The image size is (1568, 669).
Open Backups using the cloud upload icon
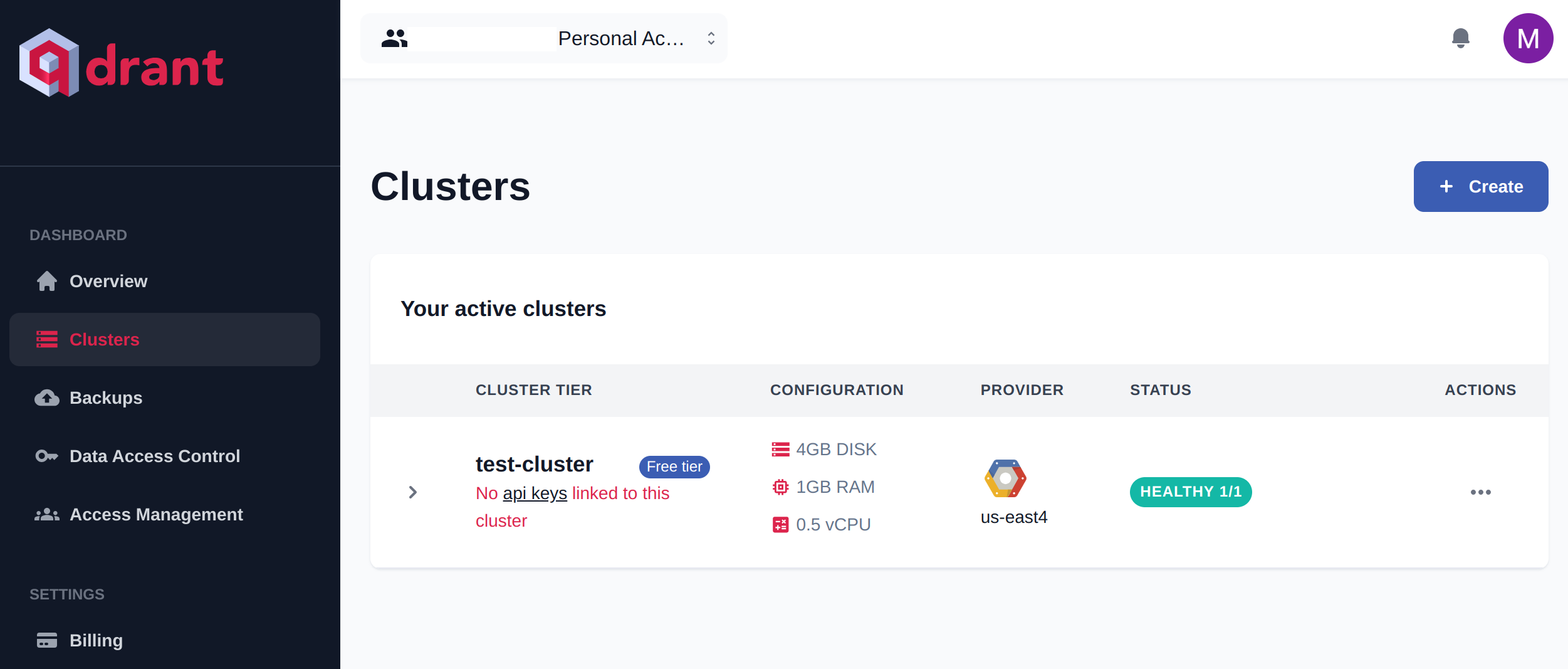pyautogui.click(x=47, y=398)
